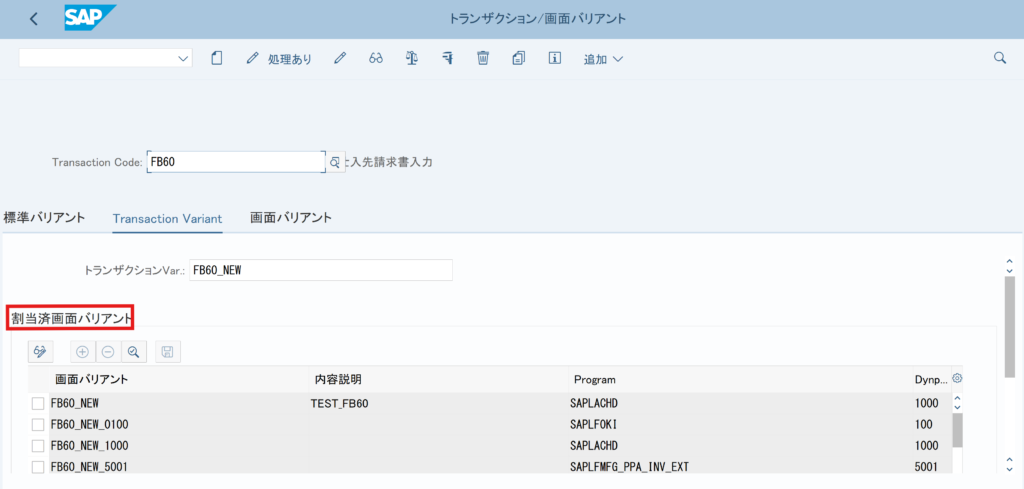Click the FB60_NEW_5001 variant cell
Image resolution: width=1024 pixels, height=489 pixels.
[178, 467]
